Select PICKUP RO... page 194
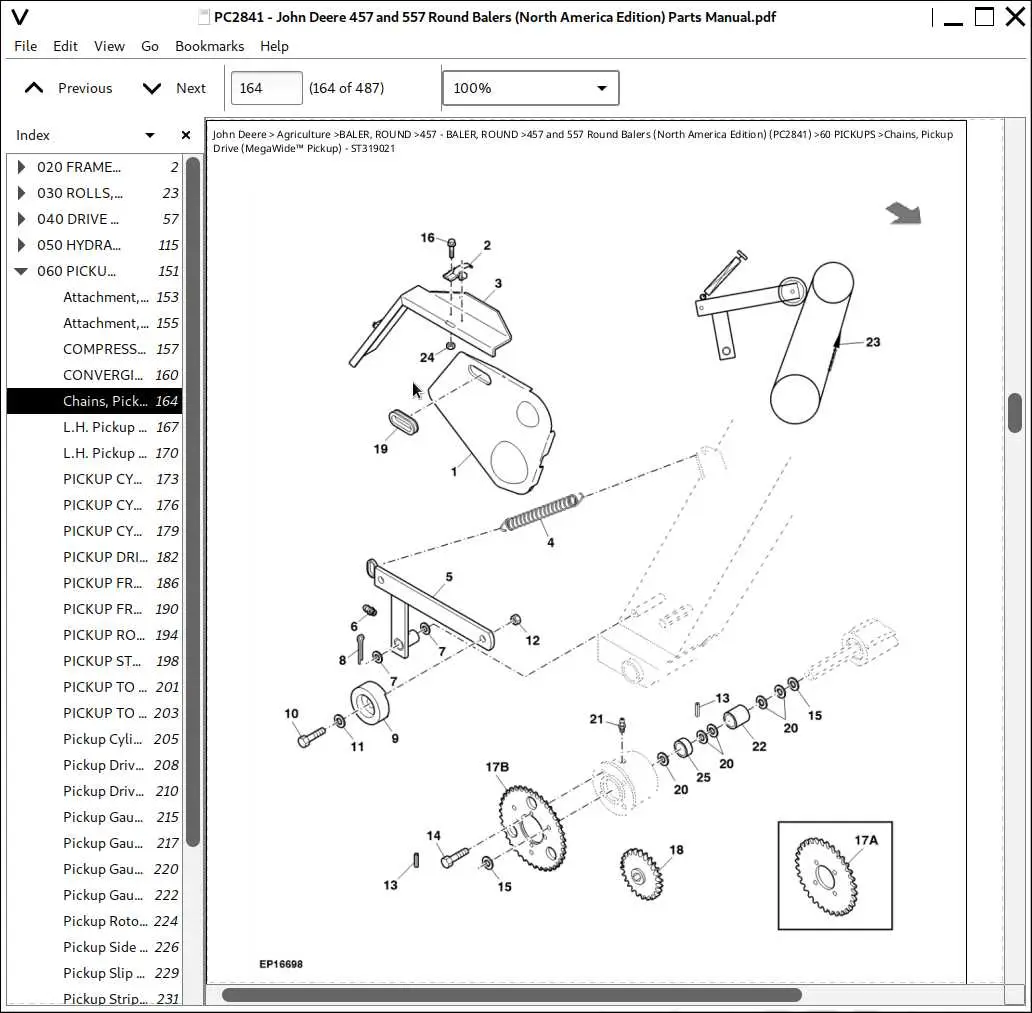 coord(94,635)
